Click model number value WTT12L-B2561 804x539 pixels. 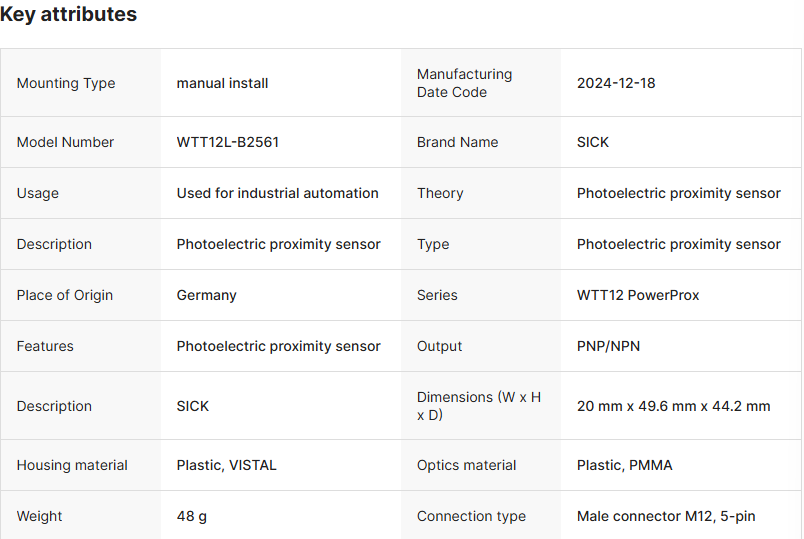[228, 142]
